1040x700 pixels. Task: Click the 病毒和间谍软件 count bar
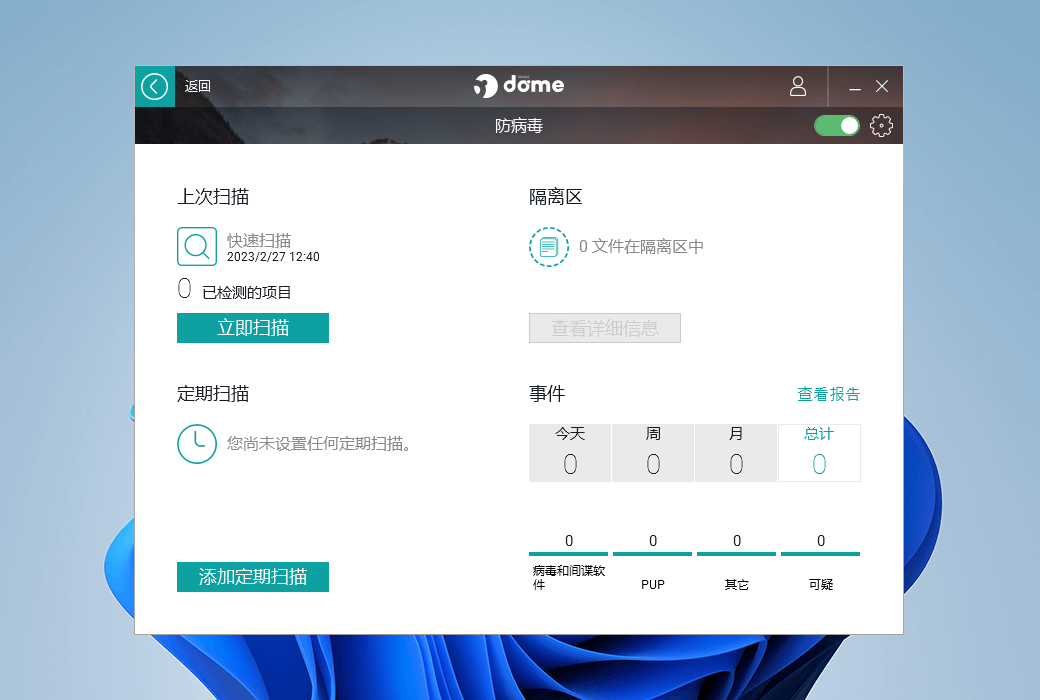tap(569, 552)
